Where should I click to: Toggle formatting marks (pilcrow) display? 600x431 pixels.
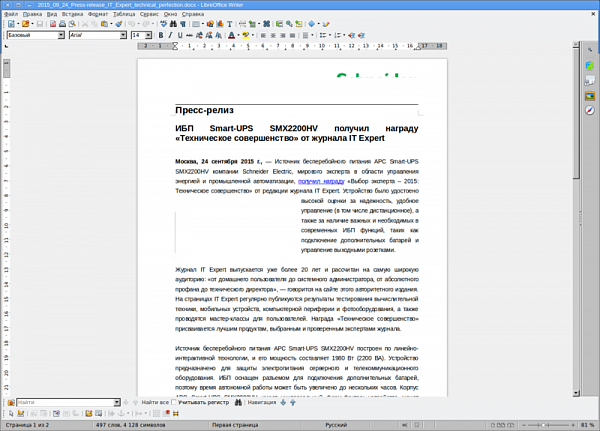tap(183, 24)
